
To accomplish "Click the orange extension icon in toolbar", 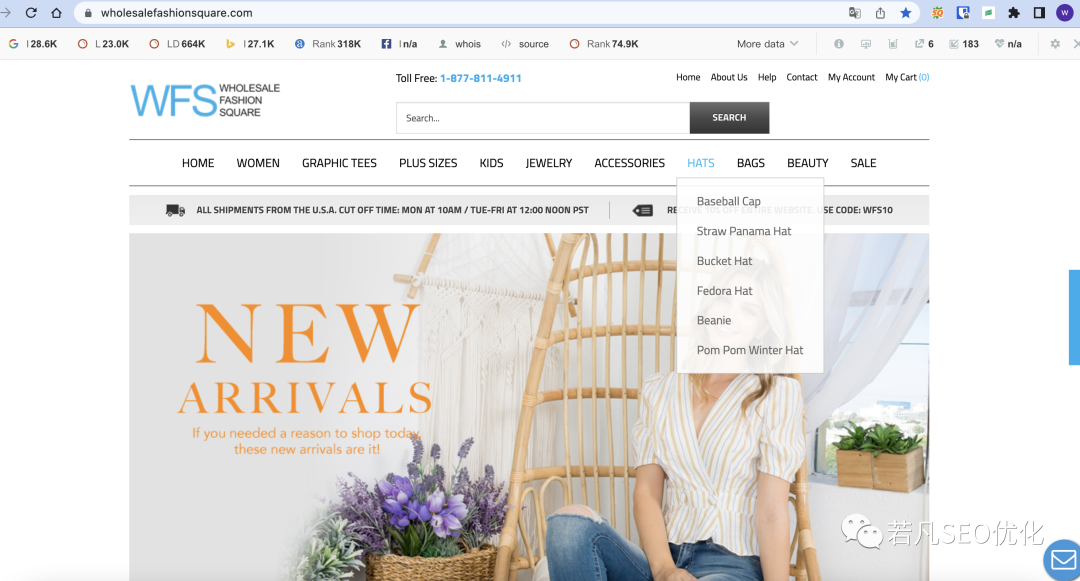I will click(x=937, y=12).
